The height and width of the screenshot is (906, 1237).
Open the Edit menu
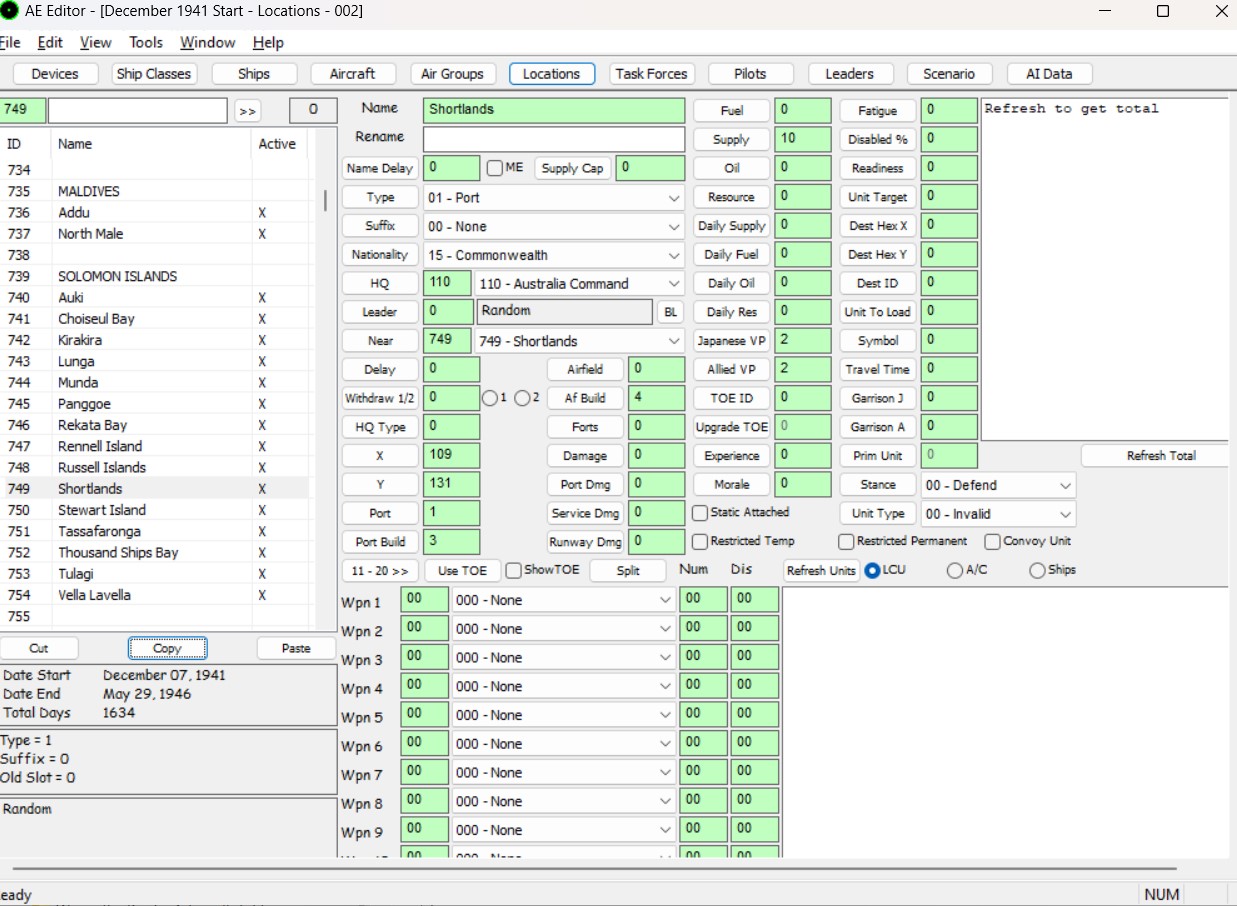(50, 43)
